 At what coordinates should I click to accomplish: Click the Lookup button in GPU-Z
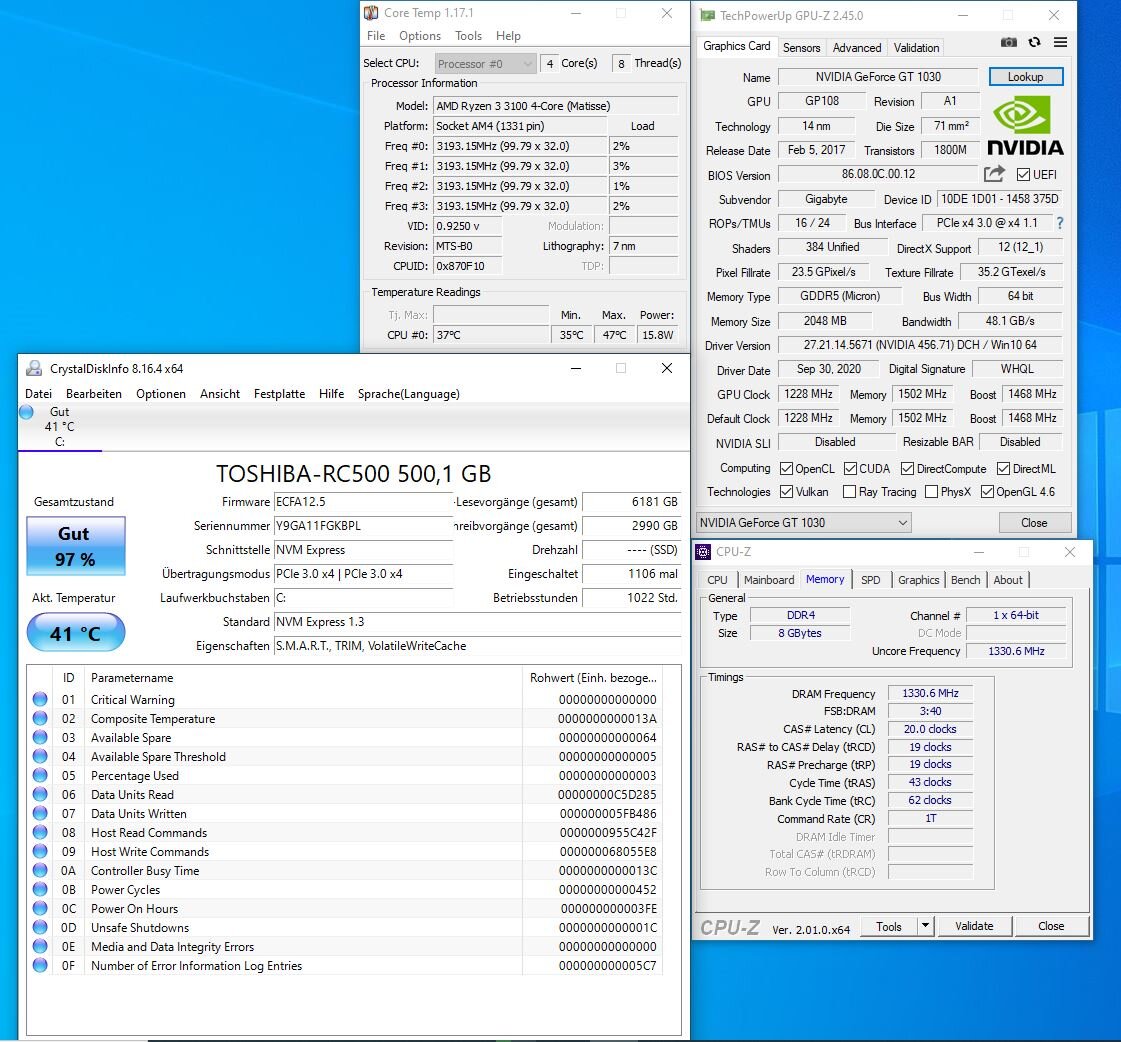pos(1025,77)
